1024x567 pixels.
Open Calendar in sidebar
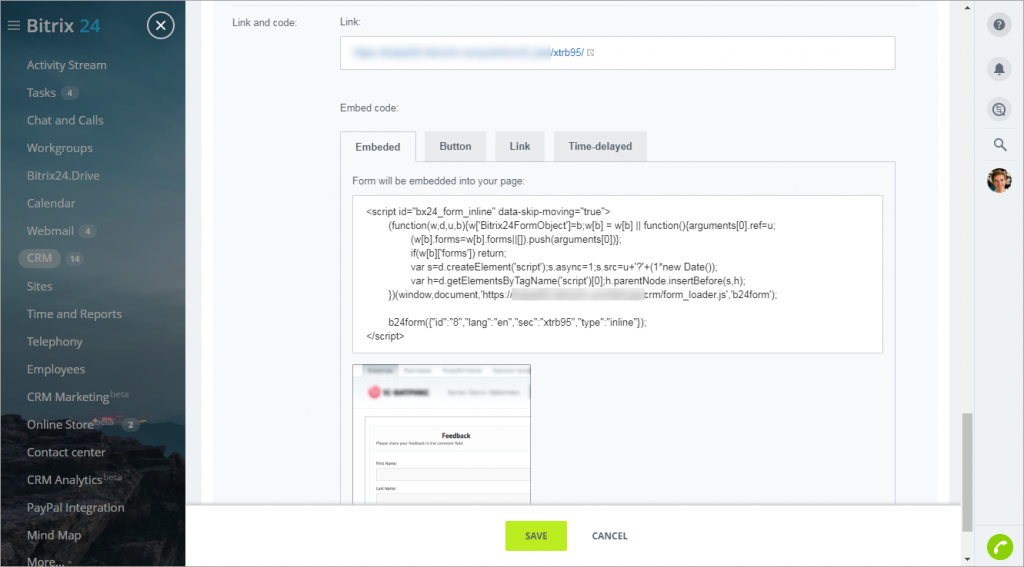(x=51, y=203)
